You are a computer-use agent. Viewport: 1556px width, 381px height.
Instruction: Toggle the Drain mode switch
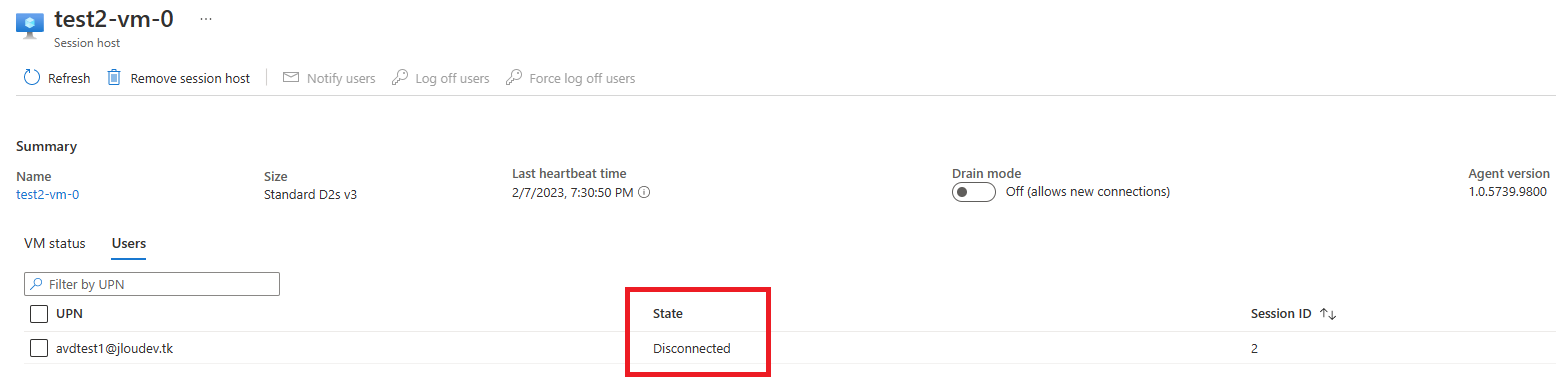(x=973, y=192)
